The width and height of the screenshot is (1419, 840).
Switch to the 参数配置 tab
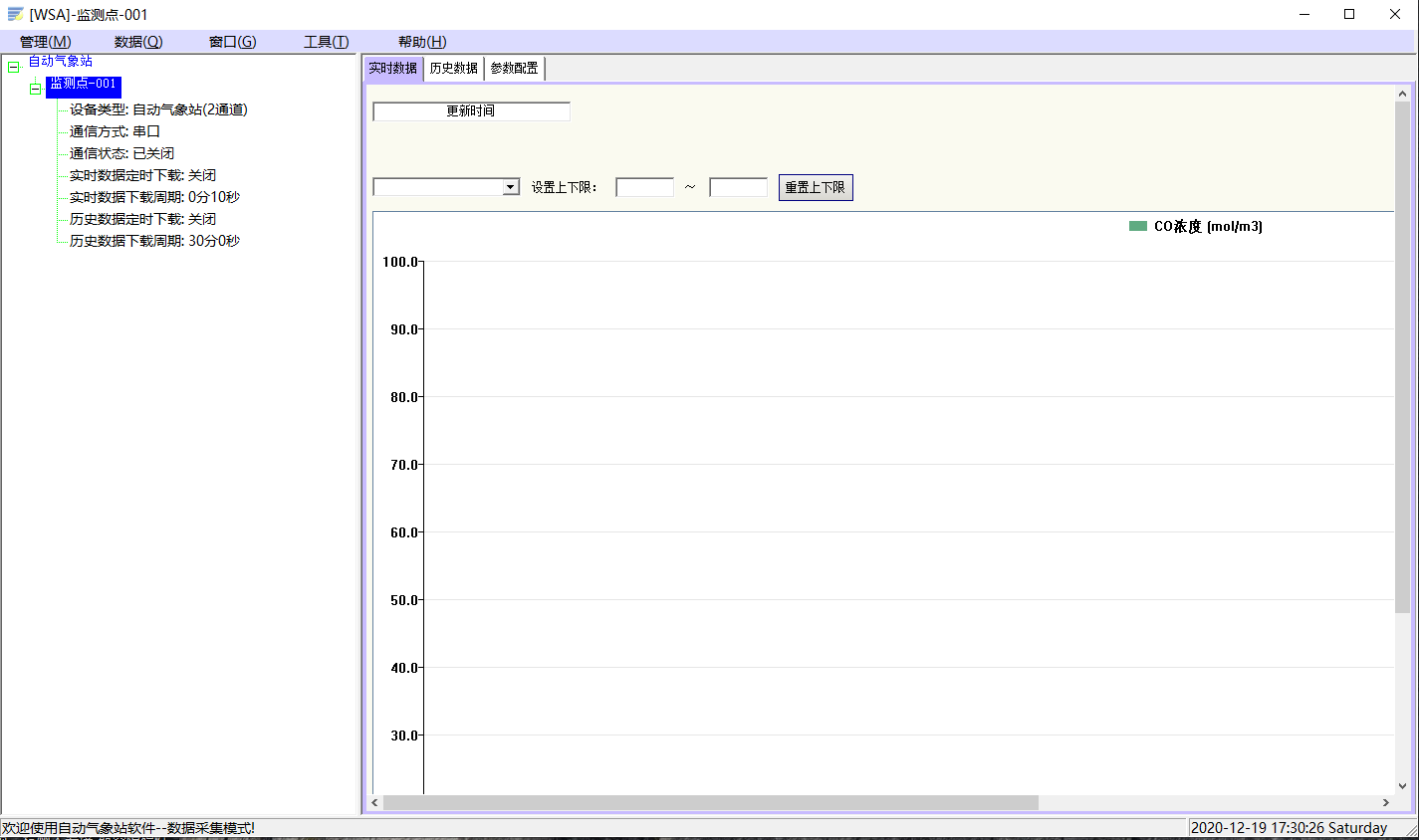514,69
